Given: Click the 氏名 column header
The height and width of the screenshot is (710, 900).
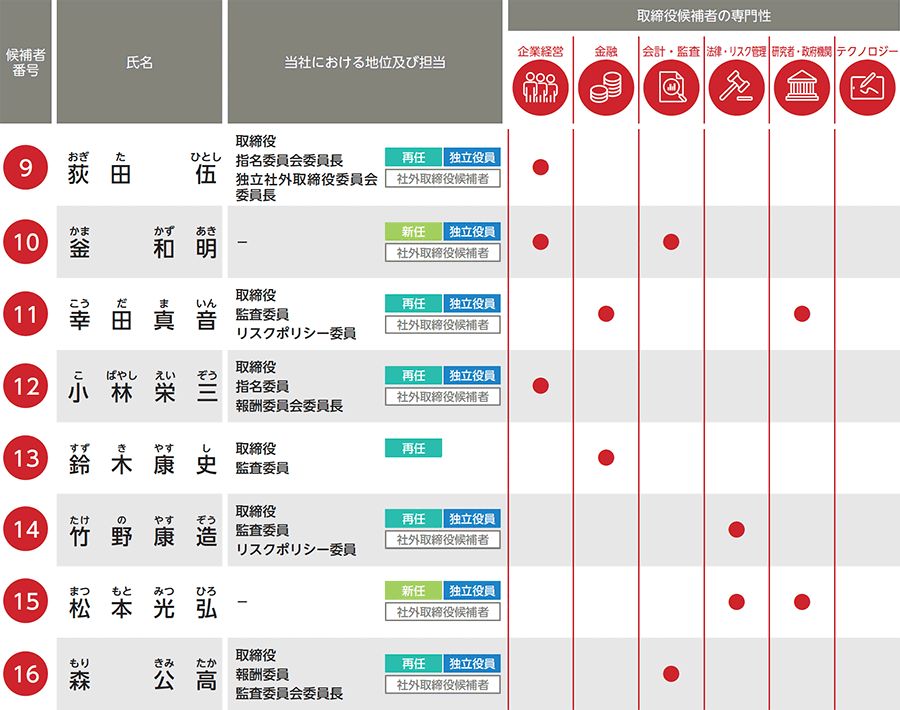Looking at the screenshot, I should coord(139,61).
